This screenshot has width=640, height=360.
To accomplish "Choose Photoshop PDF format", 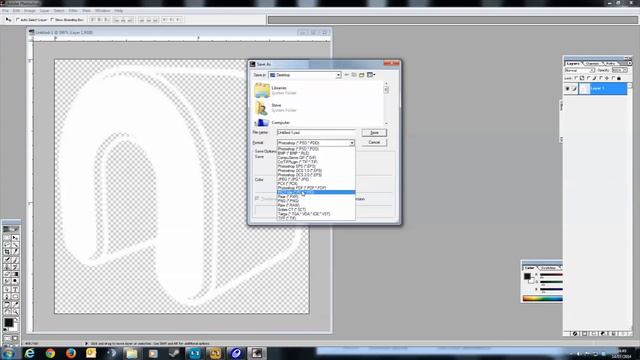I will [316, 188].
